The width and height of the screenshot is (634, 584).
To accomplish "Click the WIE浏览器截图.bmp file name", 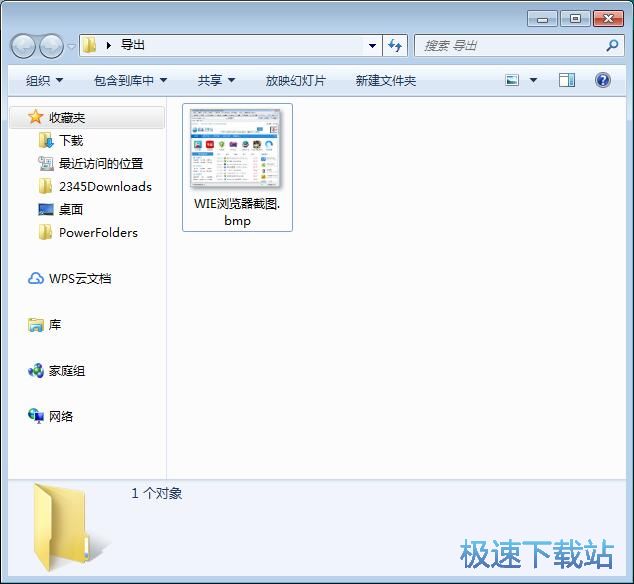I will click(x=237, y=212).
